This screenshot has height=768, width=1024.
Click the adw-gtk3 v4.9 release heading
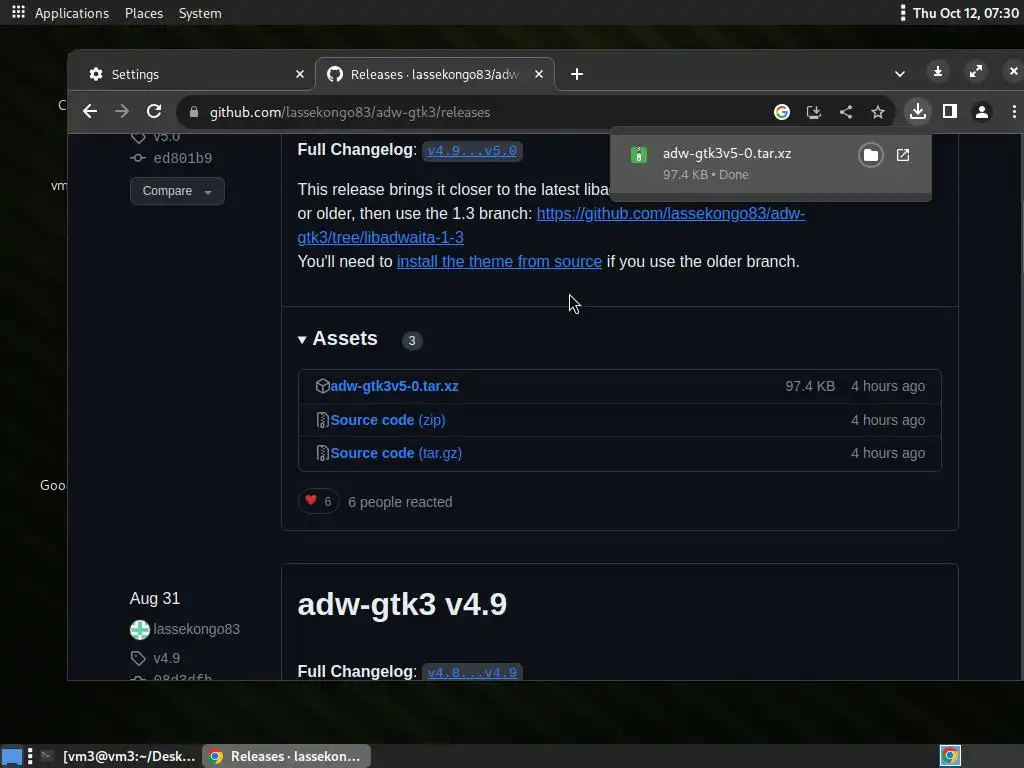[x=402, y=604]
